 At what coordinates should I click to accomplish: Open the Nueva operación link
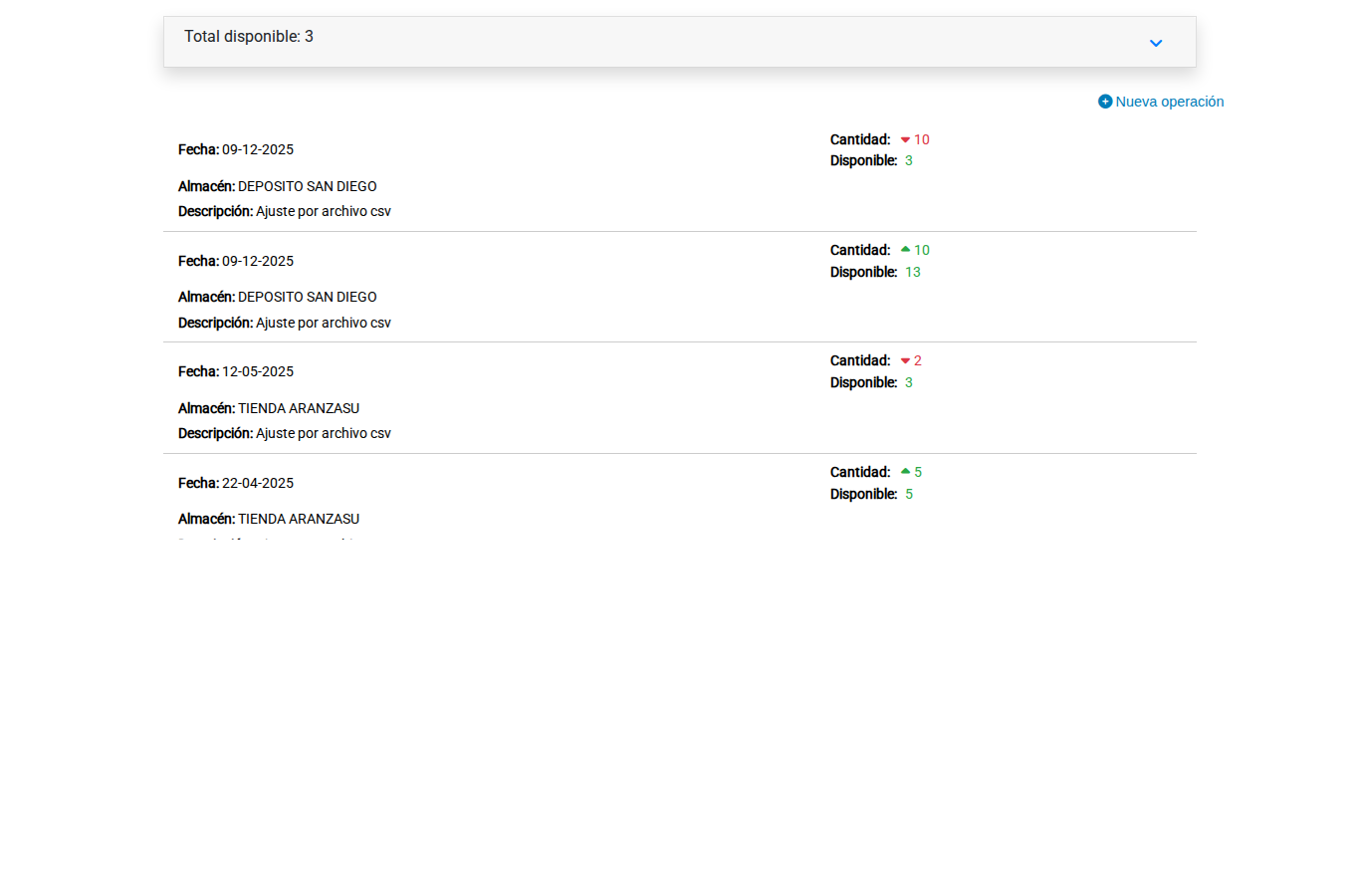tap(1169, 102)
